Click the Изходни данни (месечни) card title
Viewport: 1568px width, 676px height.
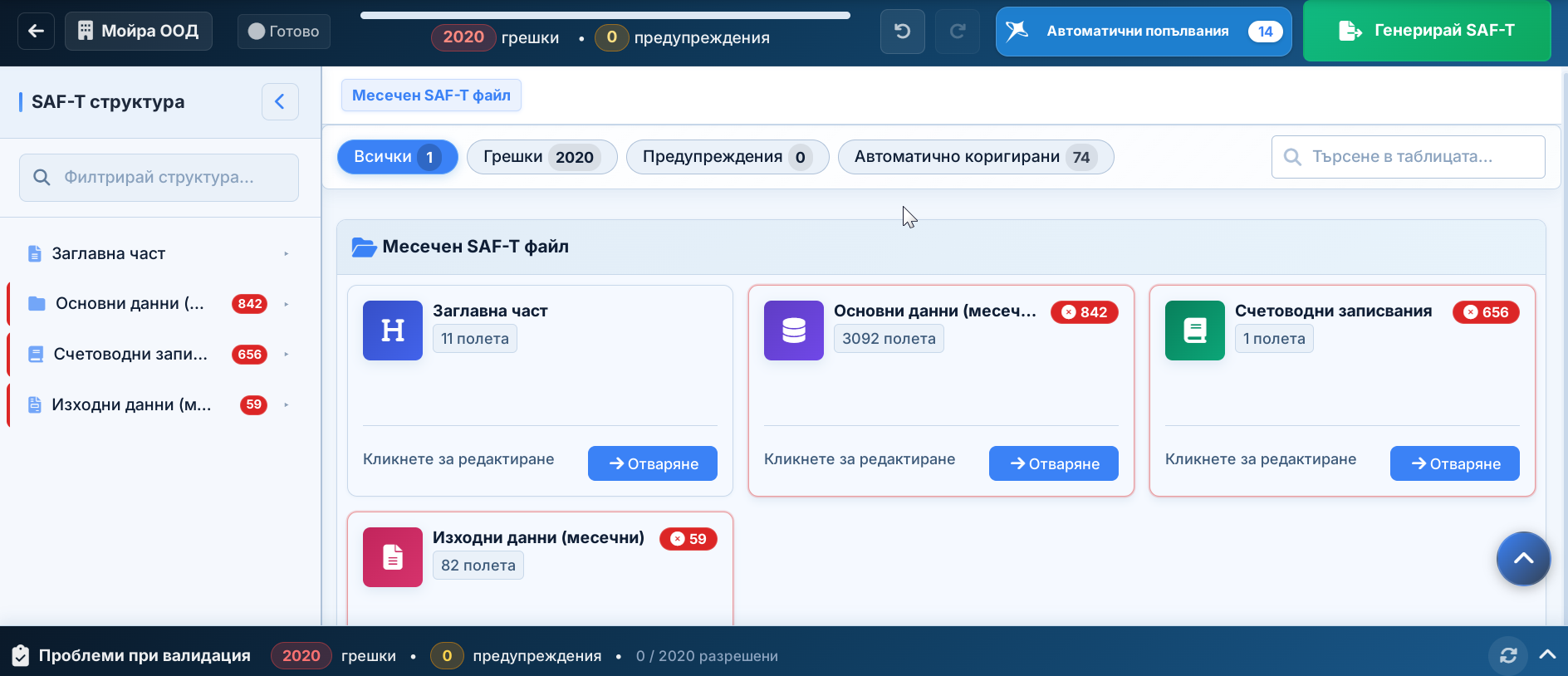[x=538, y=537]
